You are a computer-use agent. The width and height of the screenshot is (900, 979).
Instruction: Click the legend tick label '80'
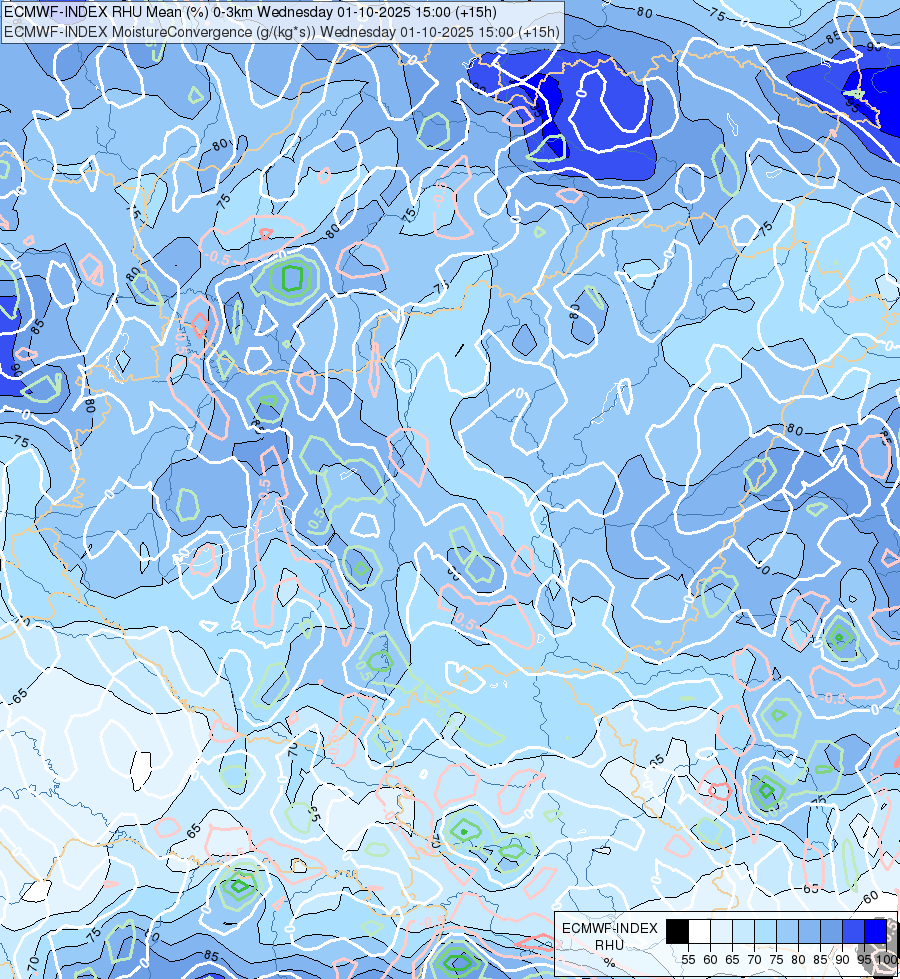798,960
